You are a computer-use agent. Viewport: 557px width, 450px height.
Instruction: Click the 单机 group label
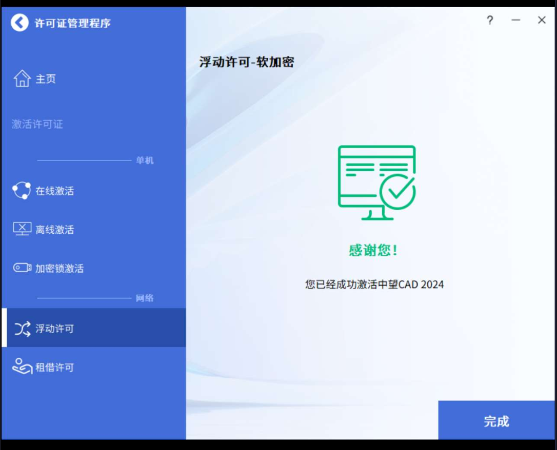(145, 161)
